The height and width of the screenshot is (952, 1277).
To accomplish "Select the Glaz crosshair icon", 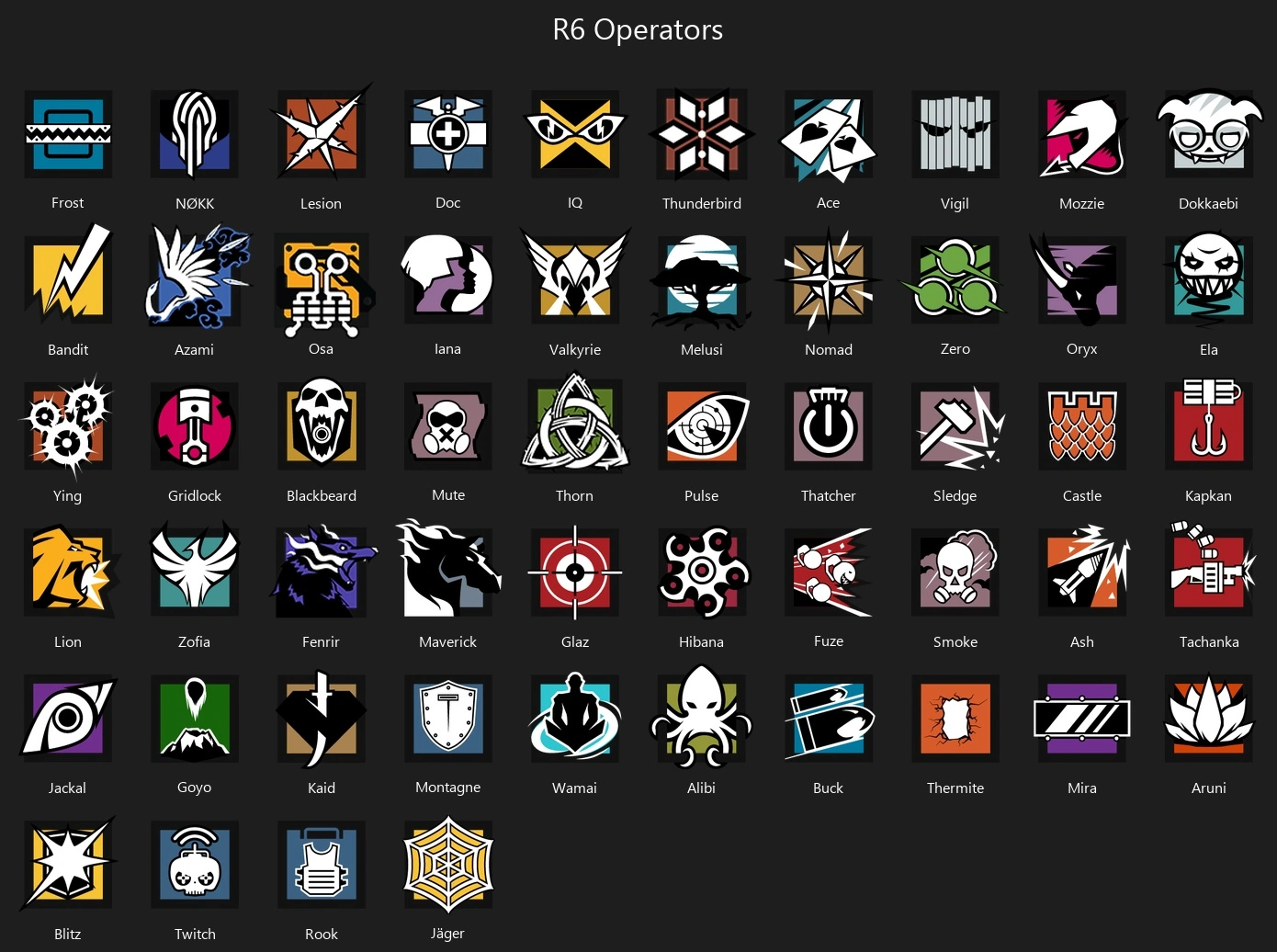I will (x=575, y=572).
